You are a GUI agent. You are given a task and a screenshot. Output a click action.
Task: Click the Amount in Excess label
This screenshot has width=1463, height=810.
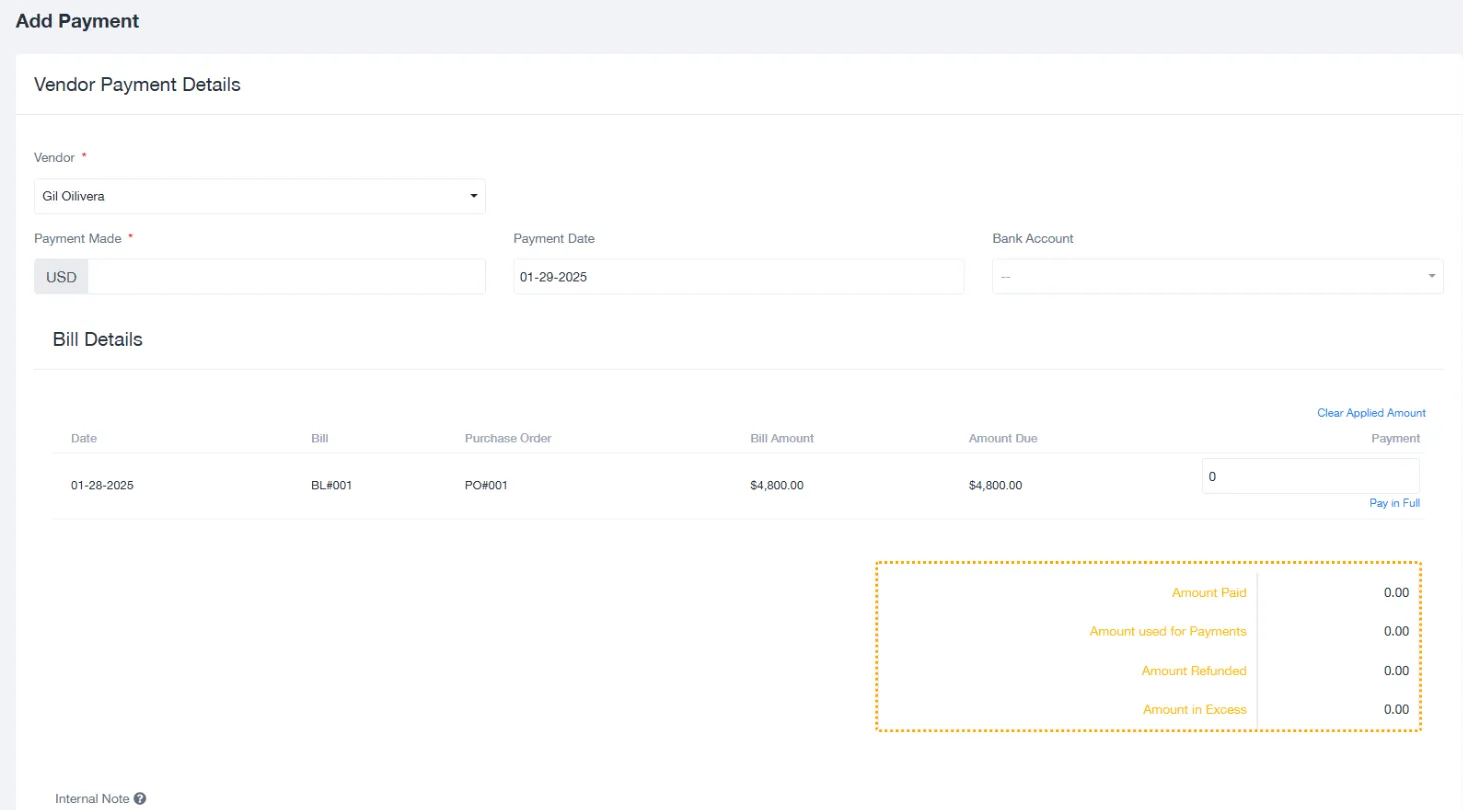[1194, 710]
